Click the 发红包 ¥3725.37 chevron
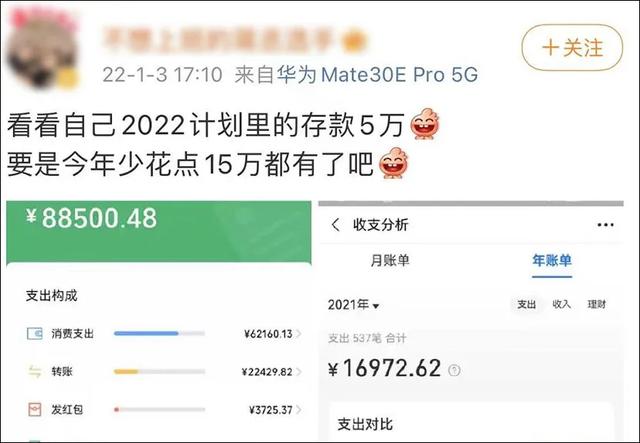 (299, 409)
